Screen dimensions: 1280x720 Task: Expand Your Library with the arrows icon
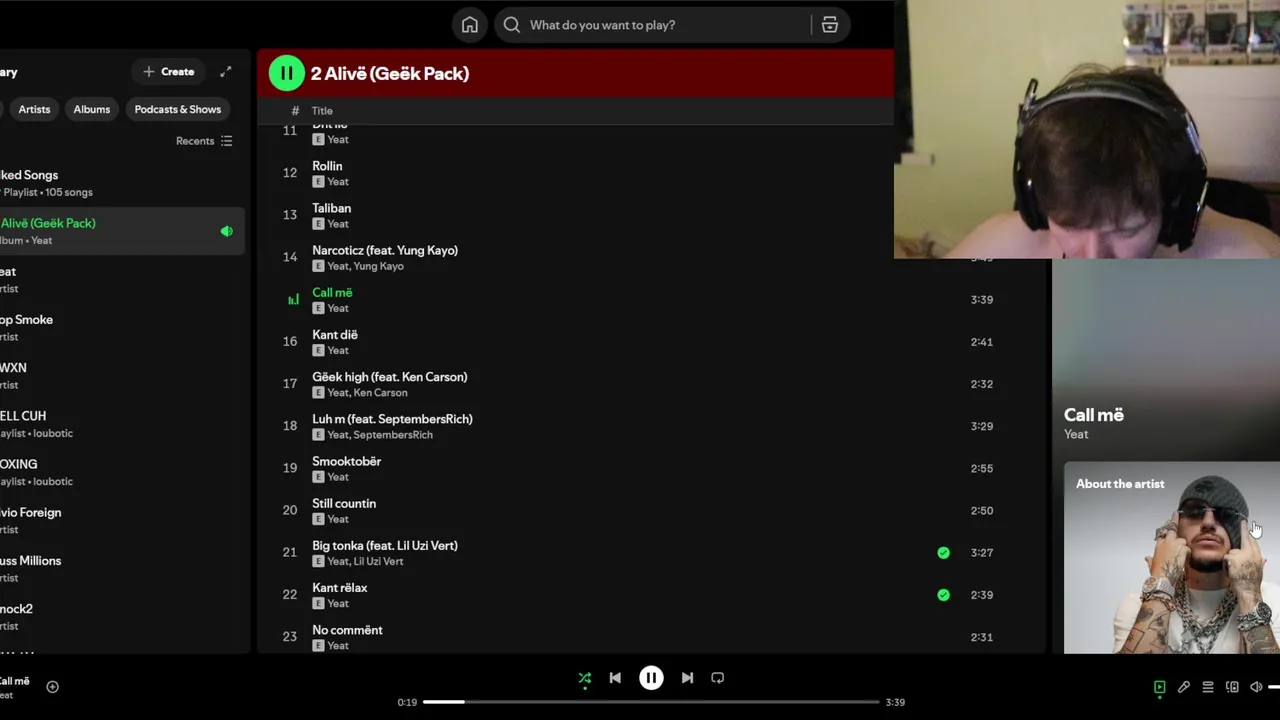[x=226, y=72]
